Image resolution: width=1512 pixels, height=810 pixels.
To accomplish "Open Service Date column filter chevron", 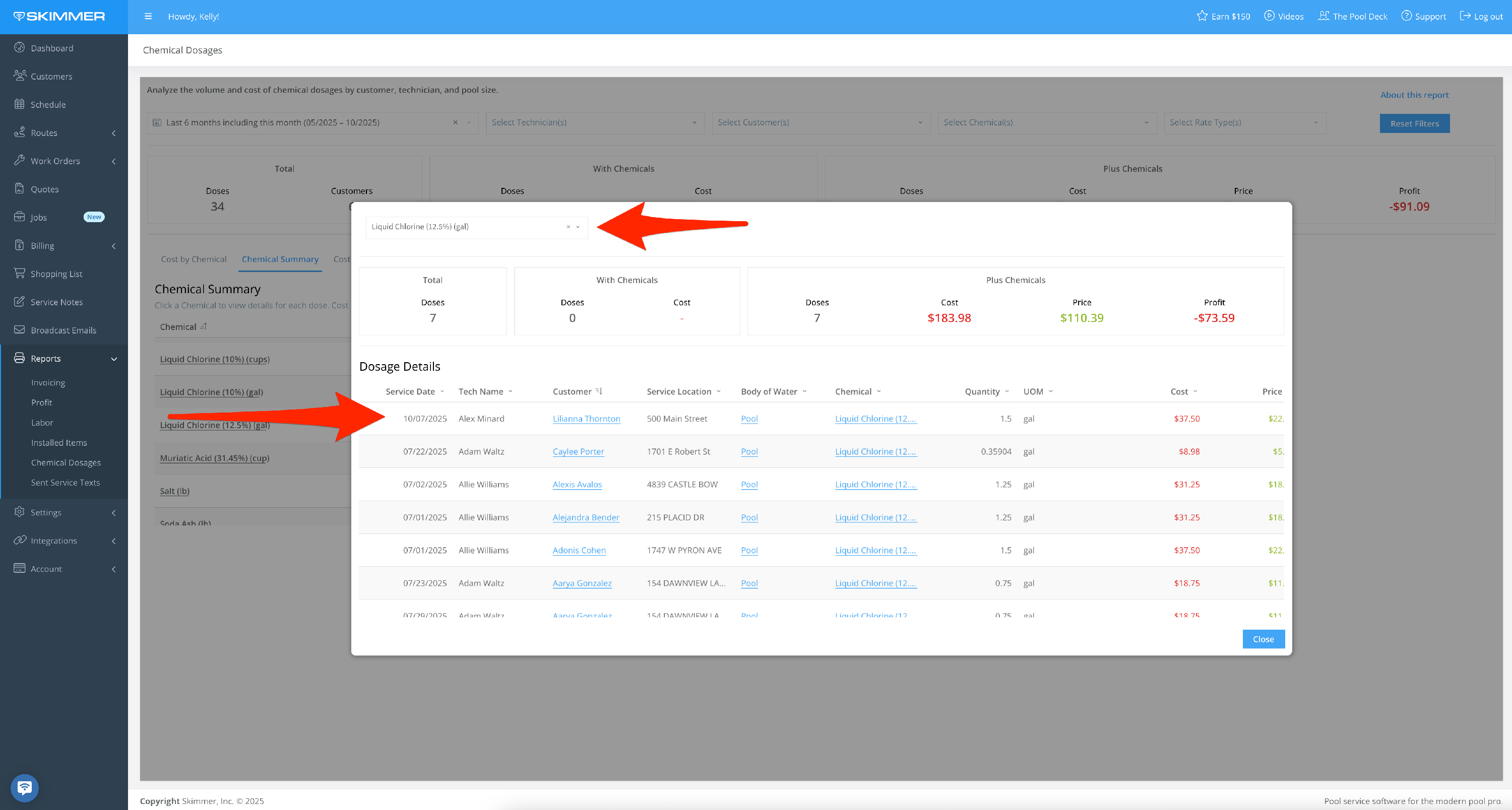I will click(x=442, y=391).
